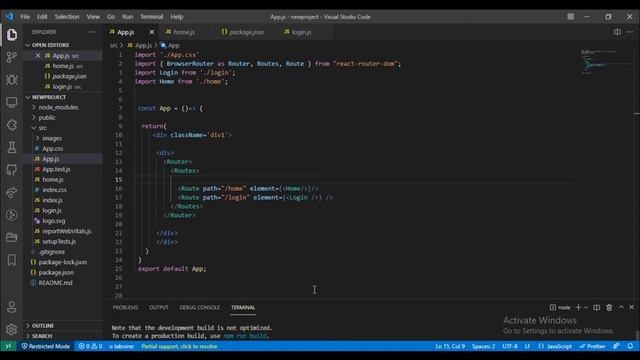The image size is (640, 360).
Task: Close App.js in Open Editors list
Action: [x=38, y=56]
